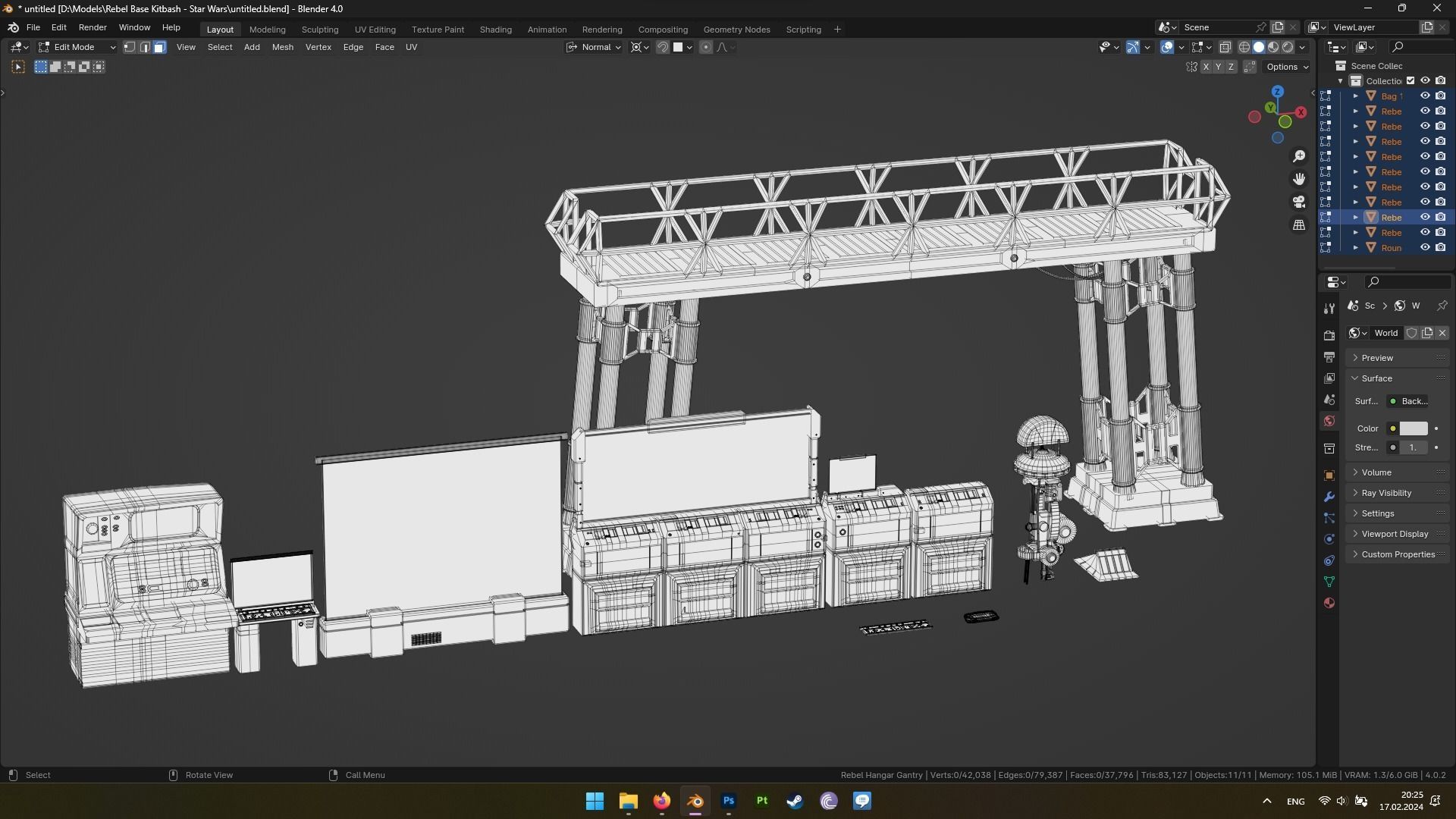The image size is (1456, 819).
Task: Open Render properties tab
Action: tap(1329, 335)
